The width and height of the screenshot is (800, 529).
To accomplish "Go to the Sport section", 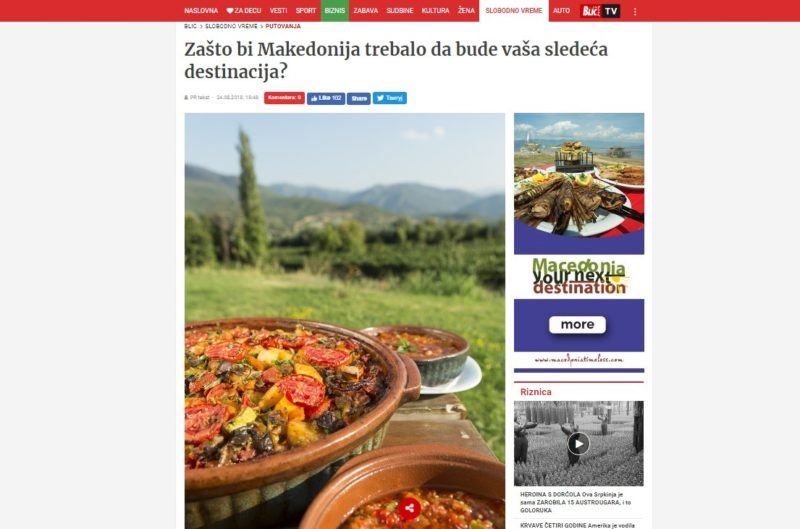I will click(x=306, y=11).
